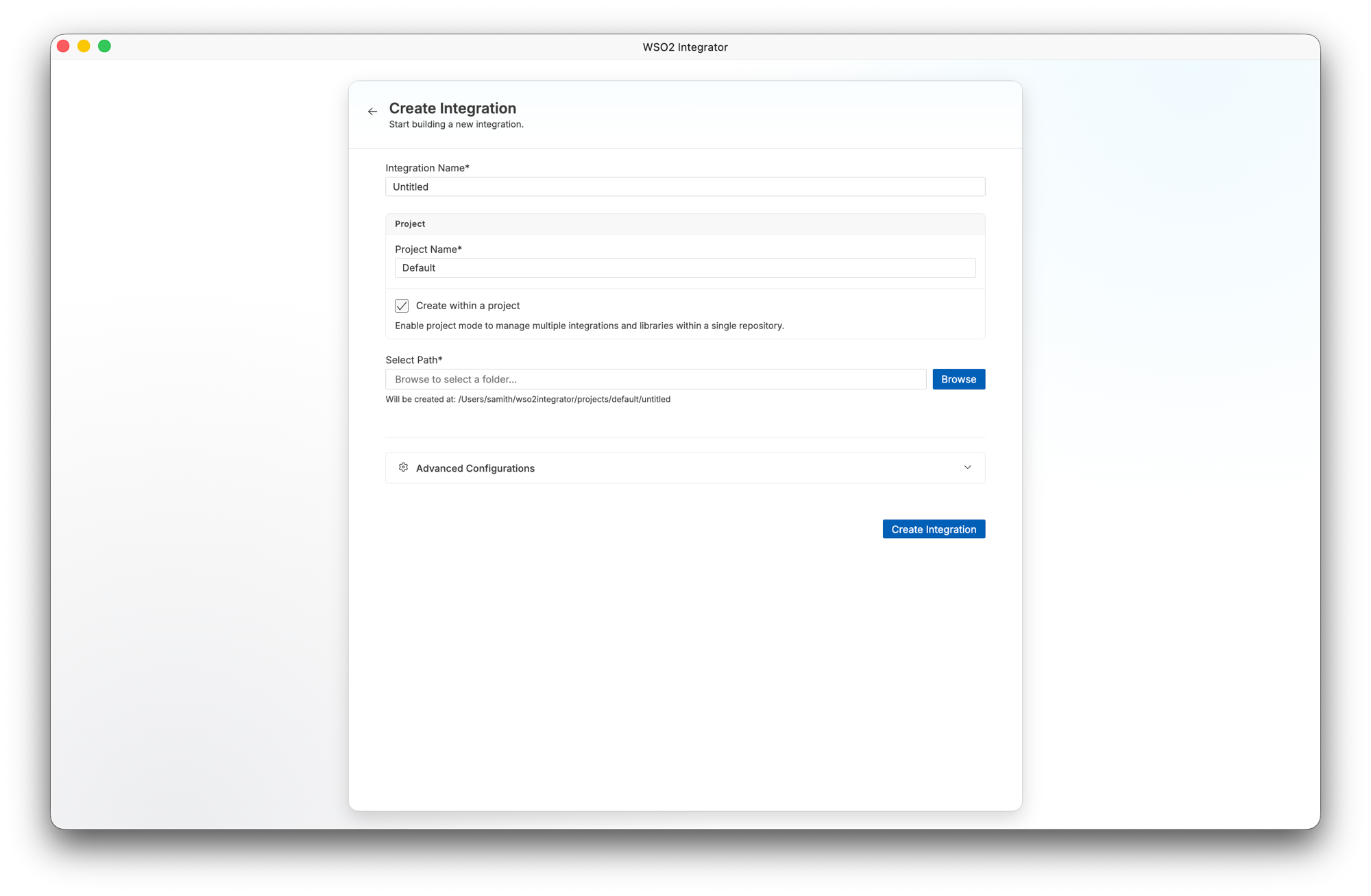Maximize the window with green button

click(104, 46)
